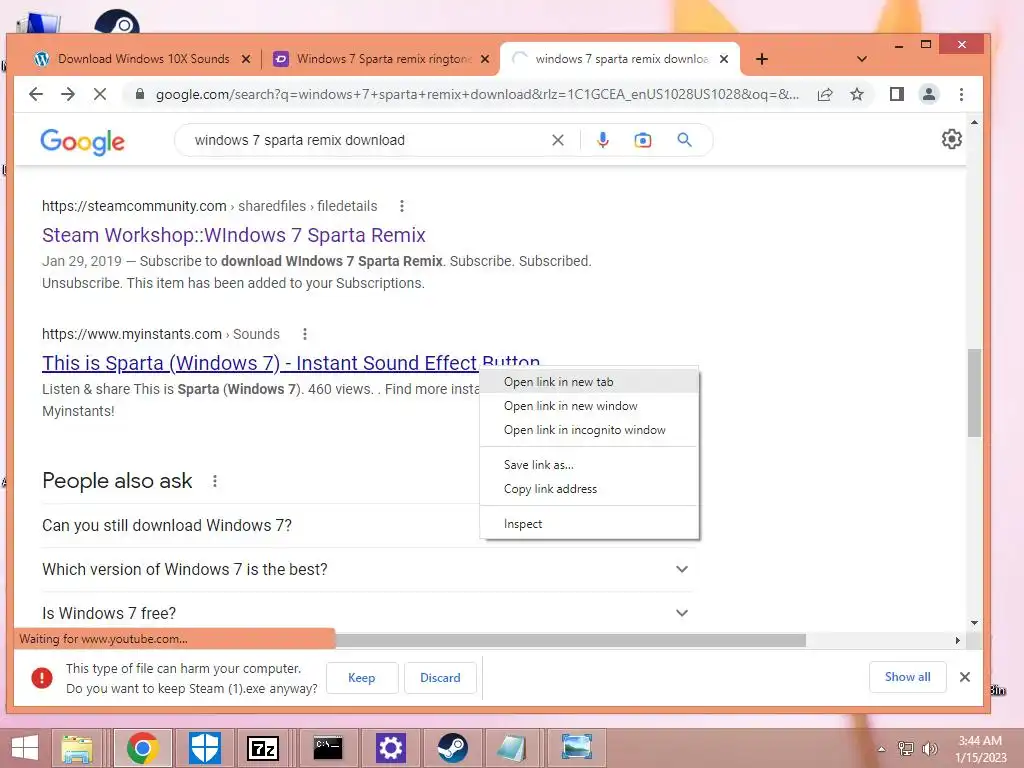The image size is (1024, 768).
Task: Click the scroll right arrow
Action: click(x=958, y=641)
